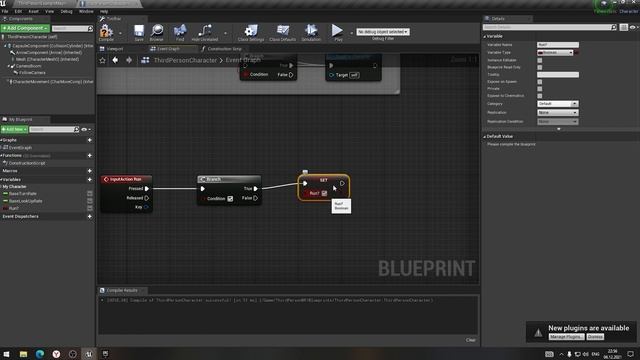Click the Unreal Engine taskbar icon
Image resolution: width=640 pixels, height=360 pixels.
(89, 353)
